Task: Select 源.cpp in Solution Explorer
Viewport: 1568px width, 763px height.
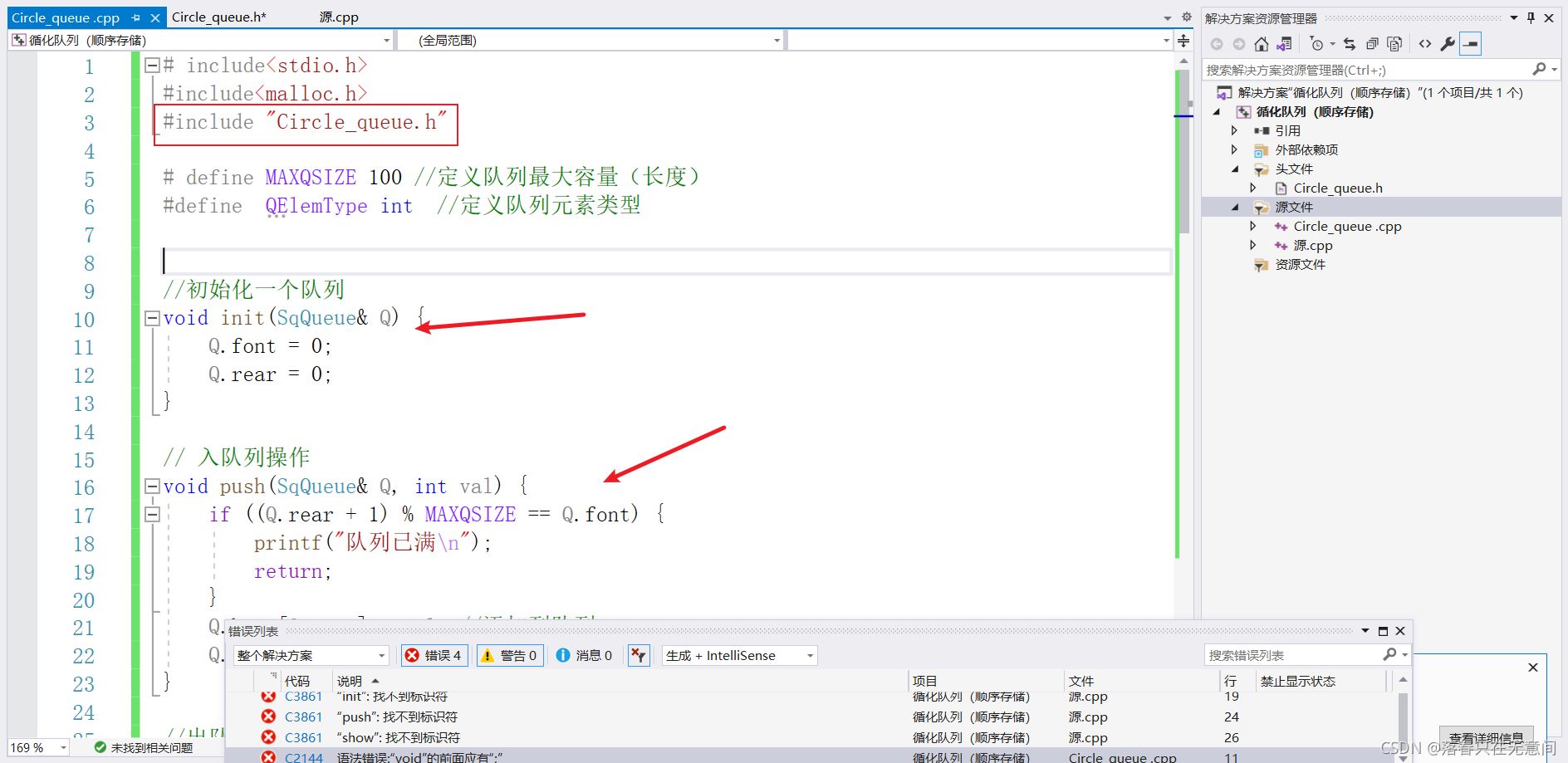Action: [1313, 246]
